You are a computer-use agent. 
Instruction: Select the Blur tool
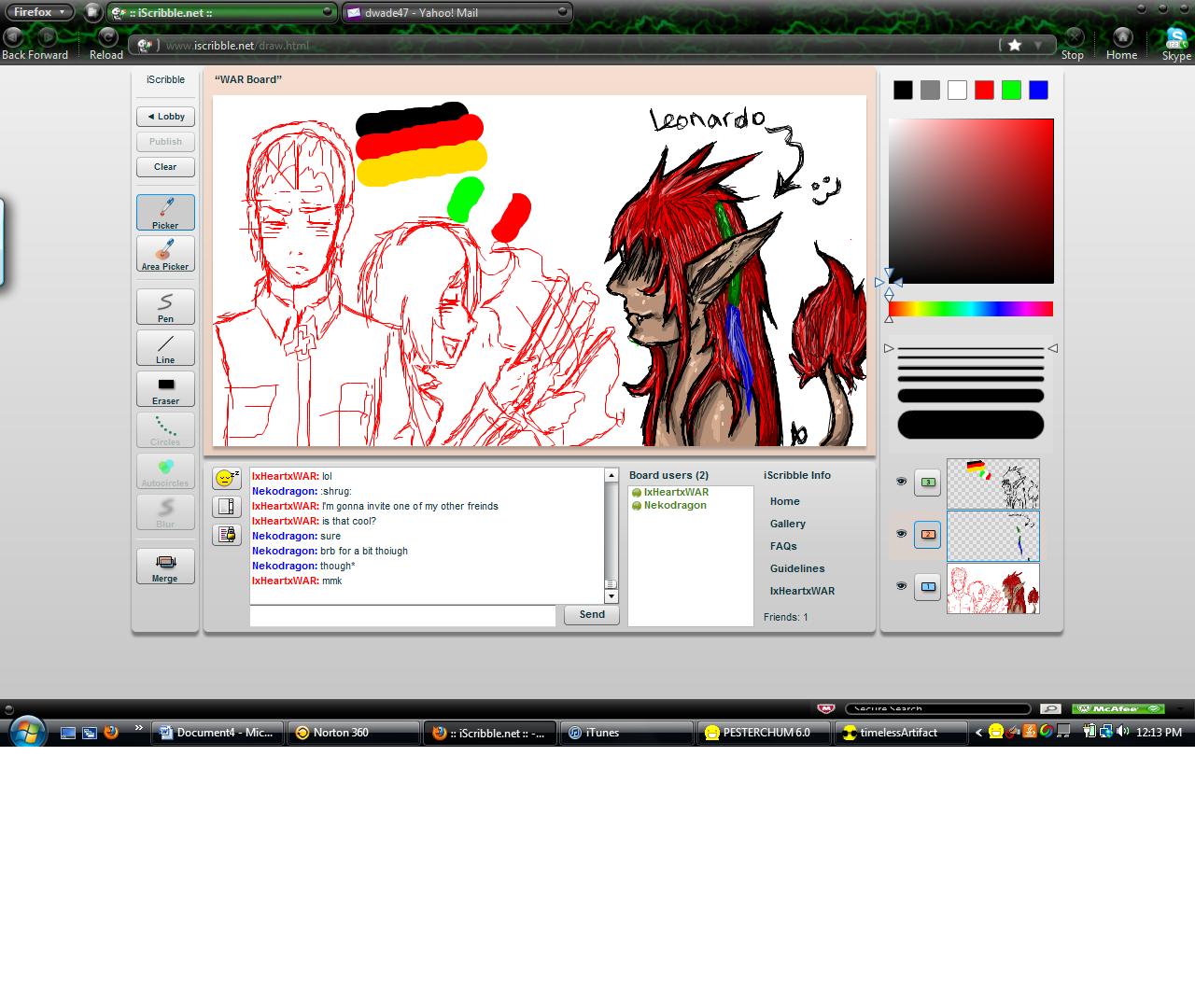(x=165, y=511)
